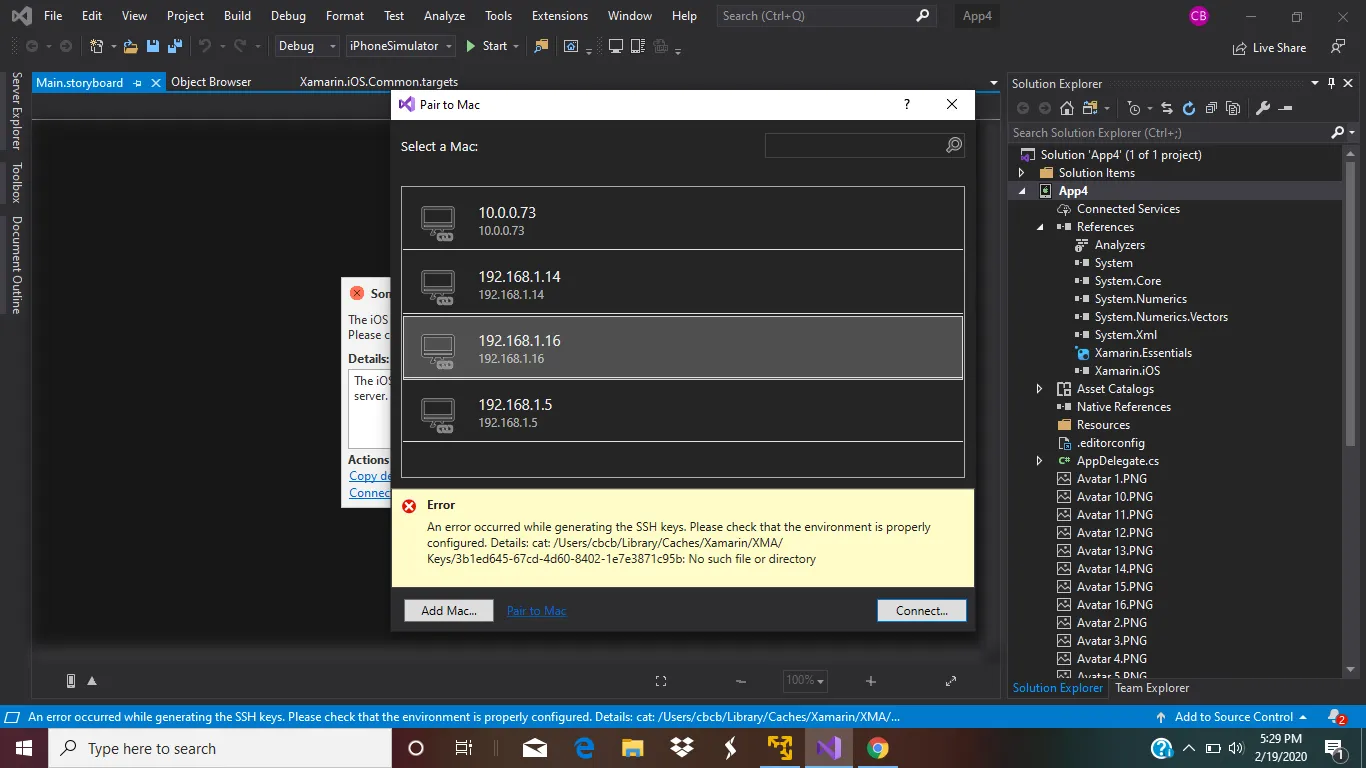The image size is (1366, 768).
Task: Click the device orientation icon in designer bottom bar
Action: point(71,681)
